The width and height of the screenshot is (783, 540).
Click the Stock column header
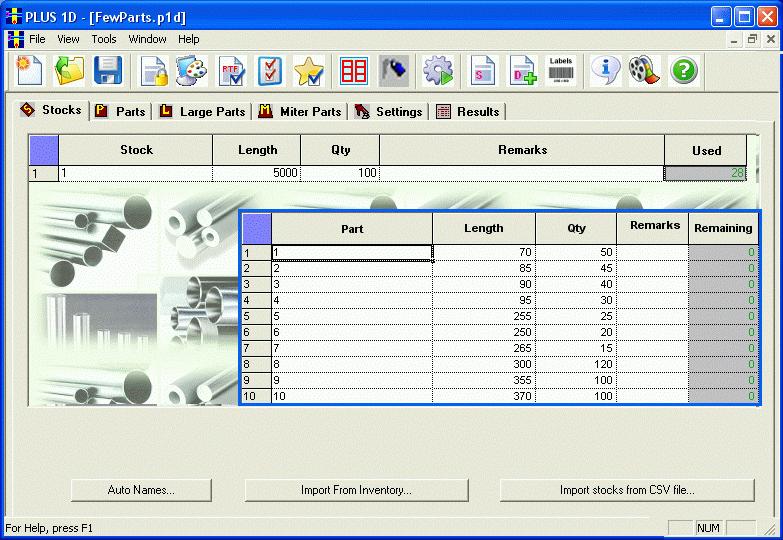[x=136, y=150]
